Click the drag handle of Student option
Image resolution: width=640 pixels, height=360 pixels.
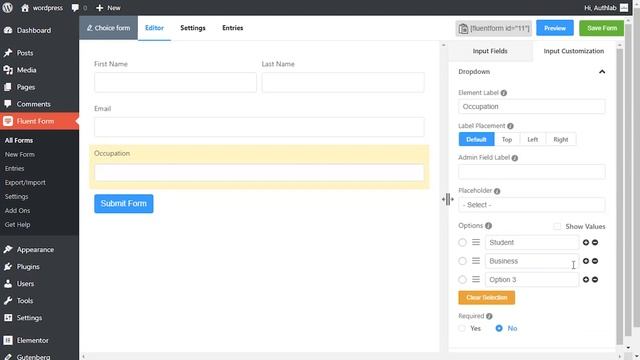point(476,242)
